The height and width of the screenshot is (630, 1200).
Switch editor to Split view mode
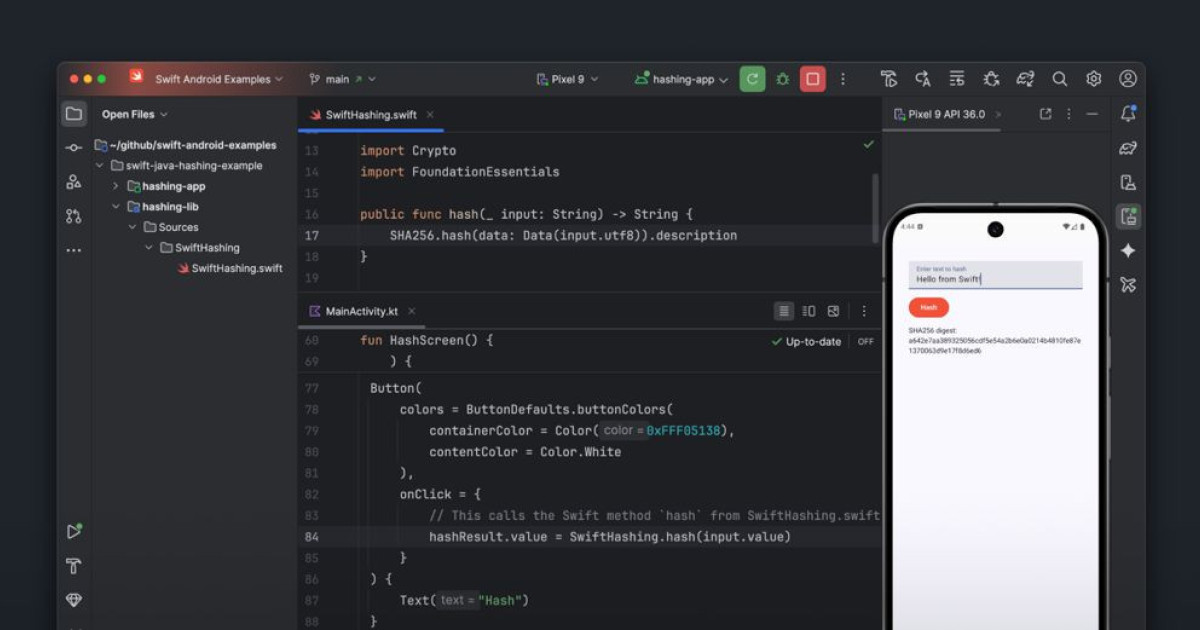pyautogui.click(x=809, y=311)
